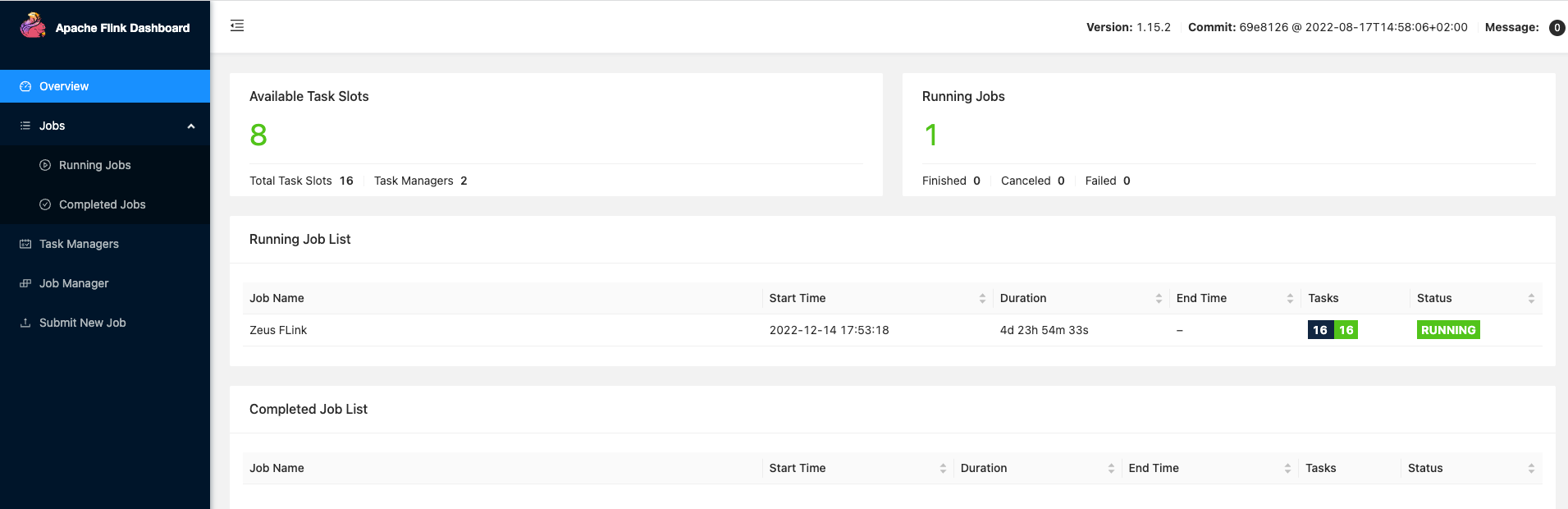
Task: Click the Overview dashboard icon
Action: (25, 86)
